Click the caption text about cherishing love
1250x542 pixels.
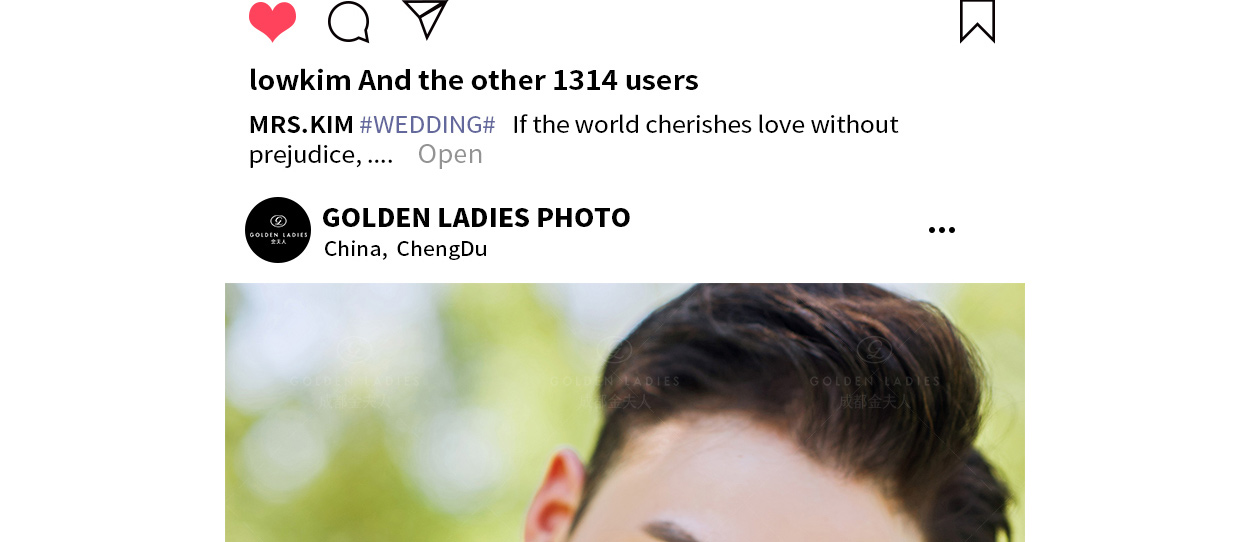[574, 139]
